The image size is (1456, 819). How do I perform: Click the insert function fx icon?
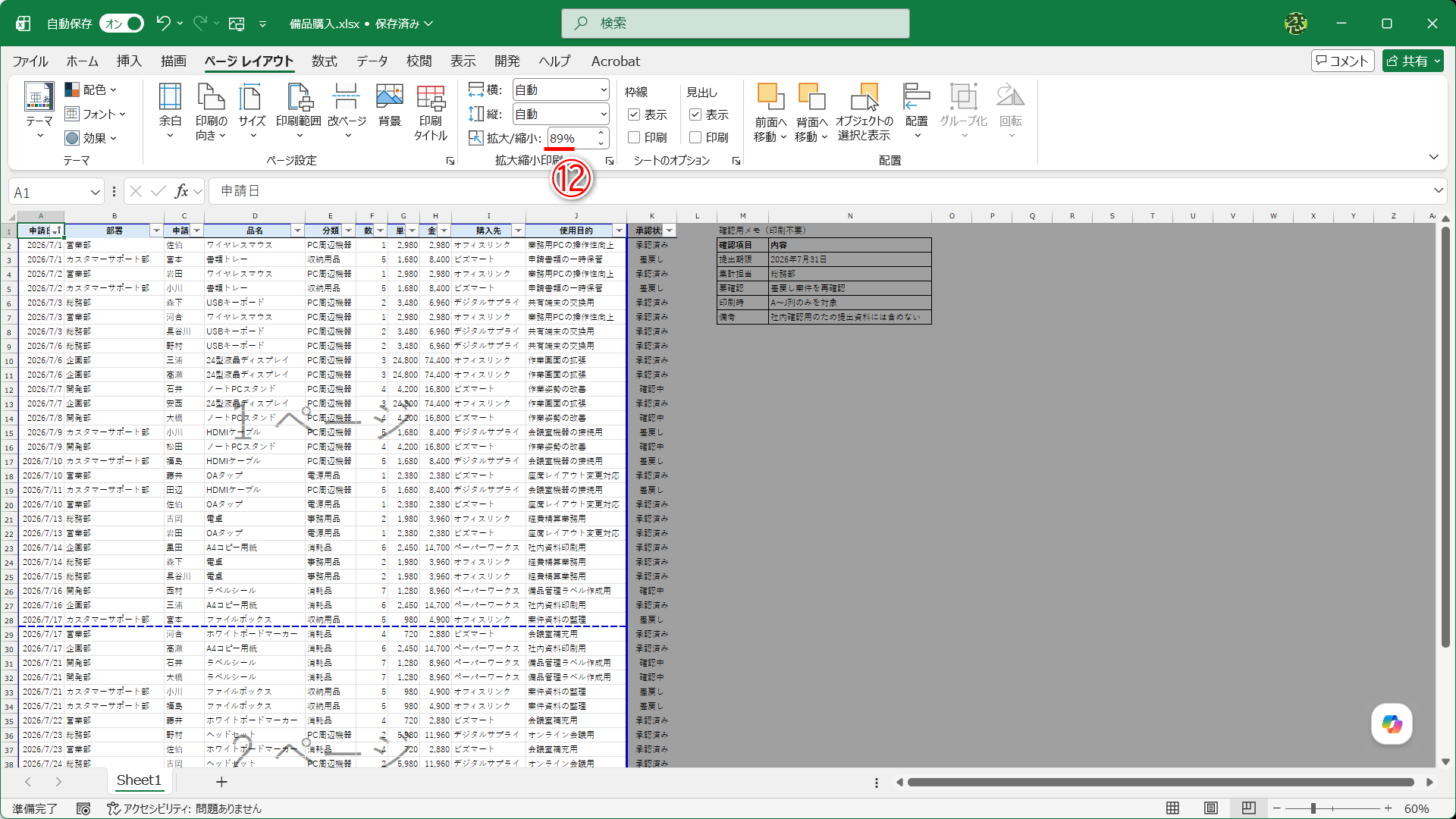click(181, 191)
